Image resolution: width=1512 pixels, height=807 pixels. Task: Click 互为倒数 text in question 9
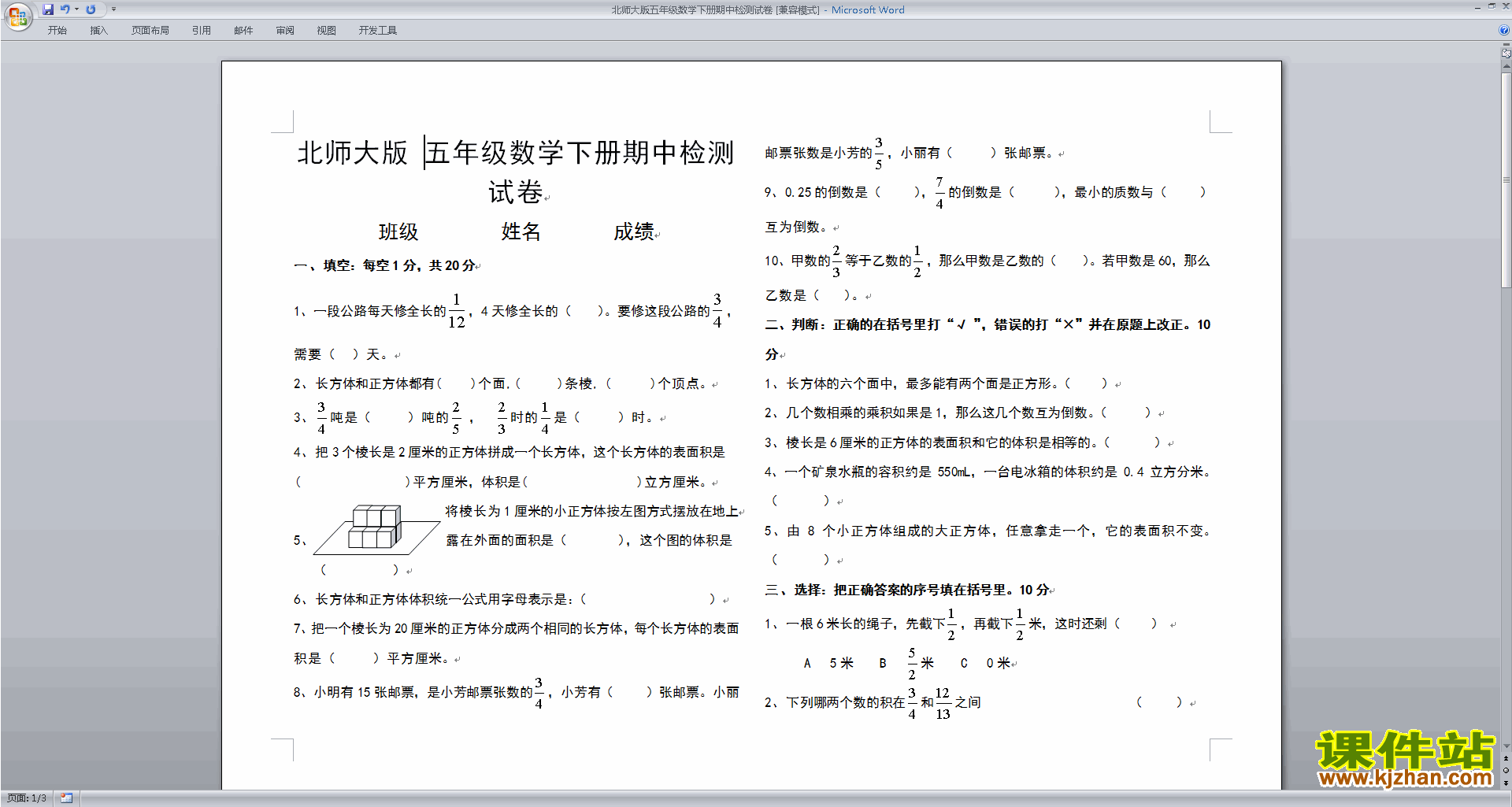click(795, 227)
